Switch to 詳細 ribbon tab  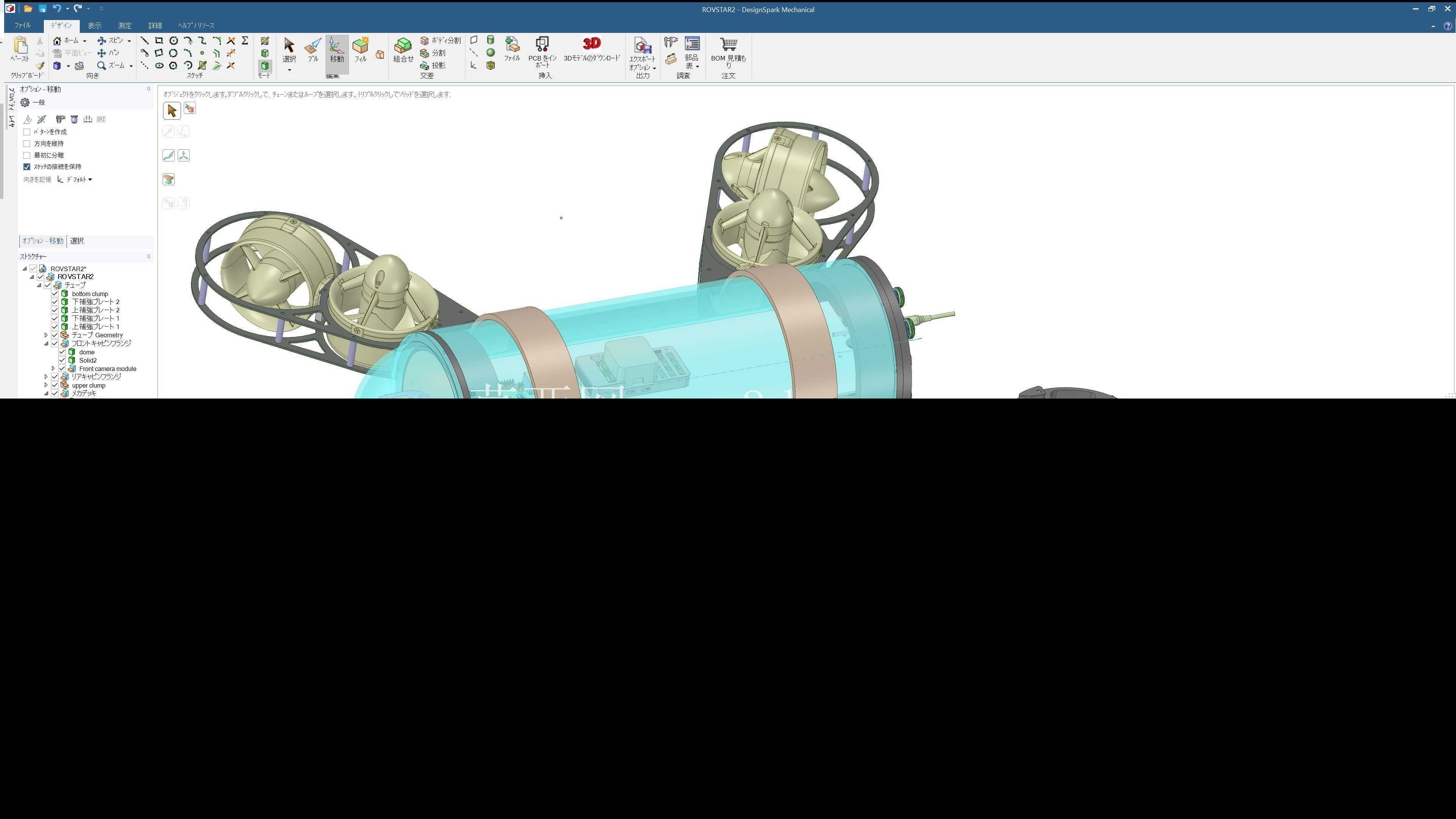pos(155,25)
